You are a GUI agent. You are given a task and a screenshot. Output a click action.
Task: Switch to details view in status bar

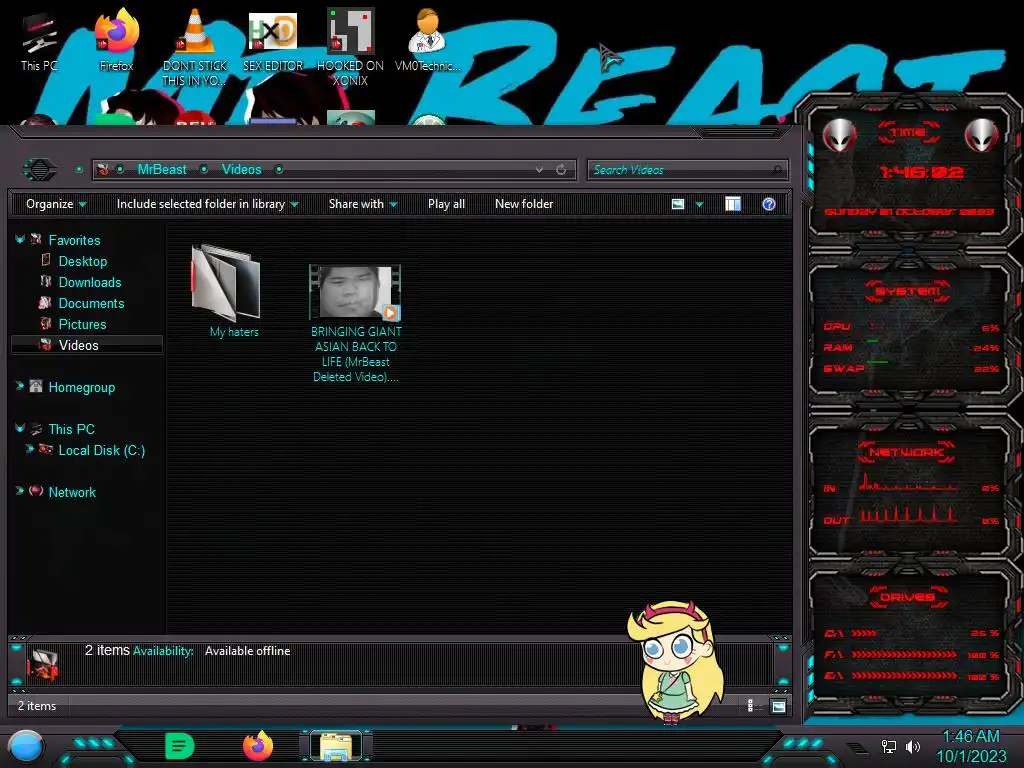[750, 706]
